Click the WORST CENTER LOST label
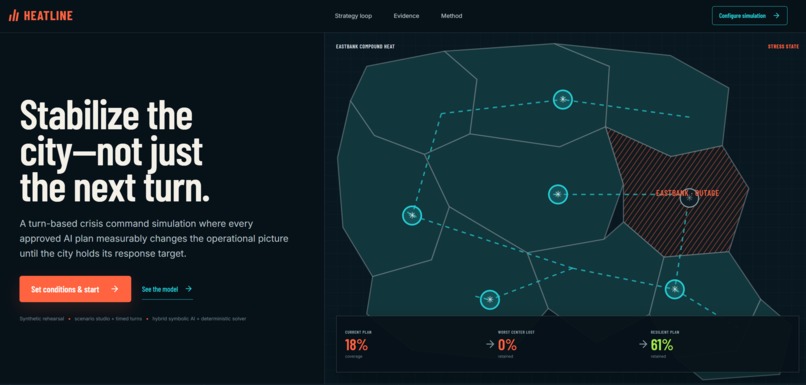Viewport: 806px width, 385px height. click(x=516, y=333)
